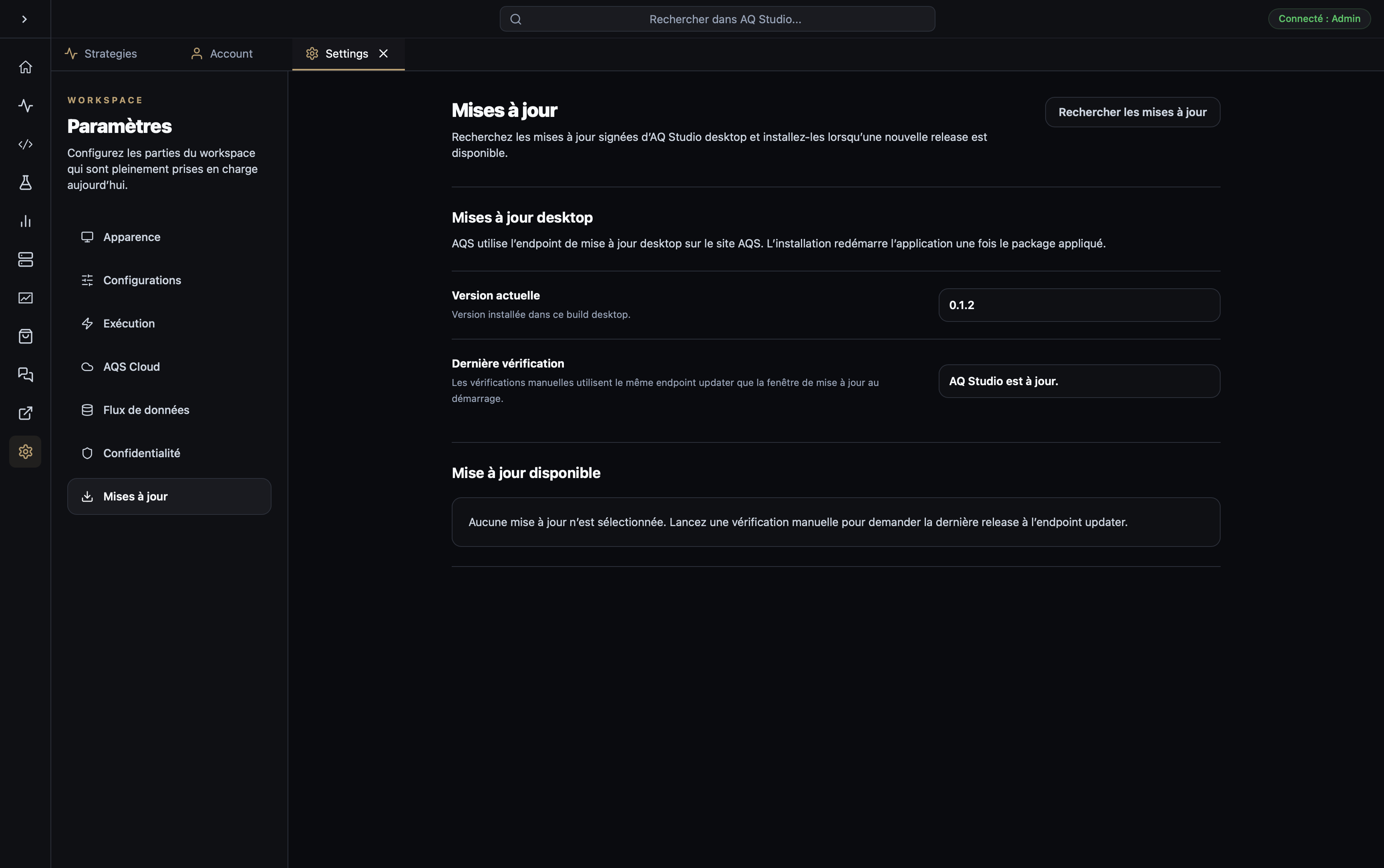
Task: Open the chat messages icon in the sidebar
Action: pos(25,375)
